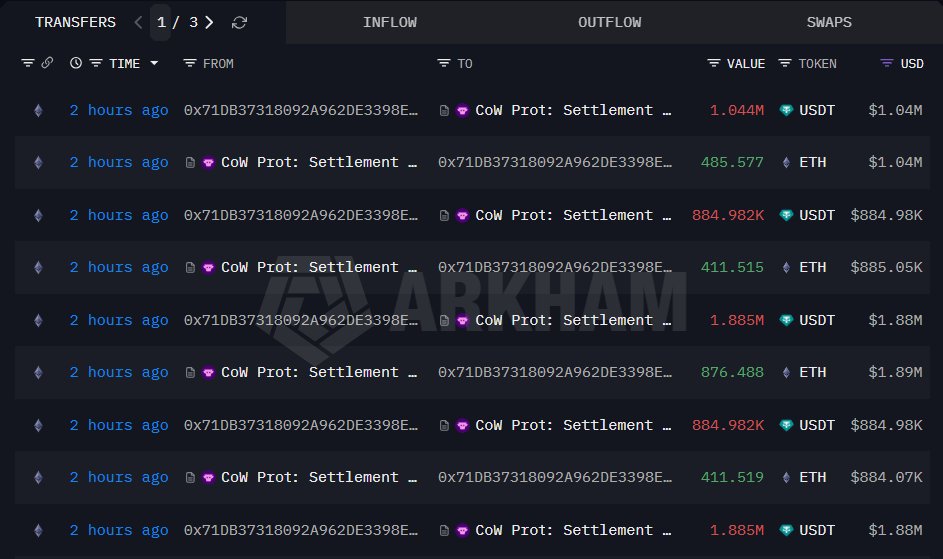This screenshot has width=943, height=559.
Task: Expand the TIME sort dropdown arrow
Action: click(154, 63)
